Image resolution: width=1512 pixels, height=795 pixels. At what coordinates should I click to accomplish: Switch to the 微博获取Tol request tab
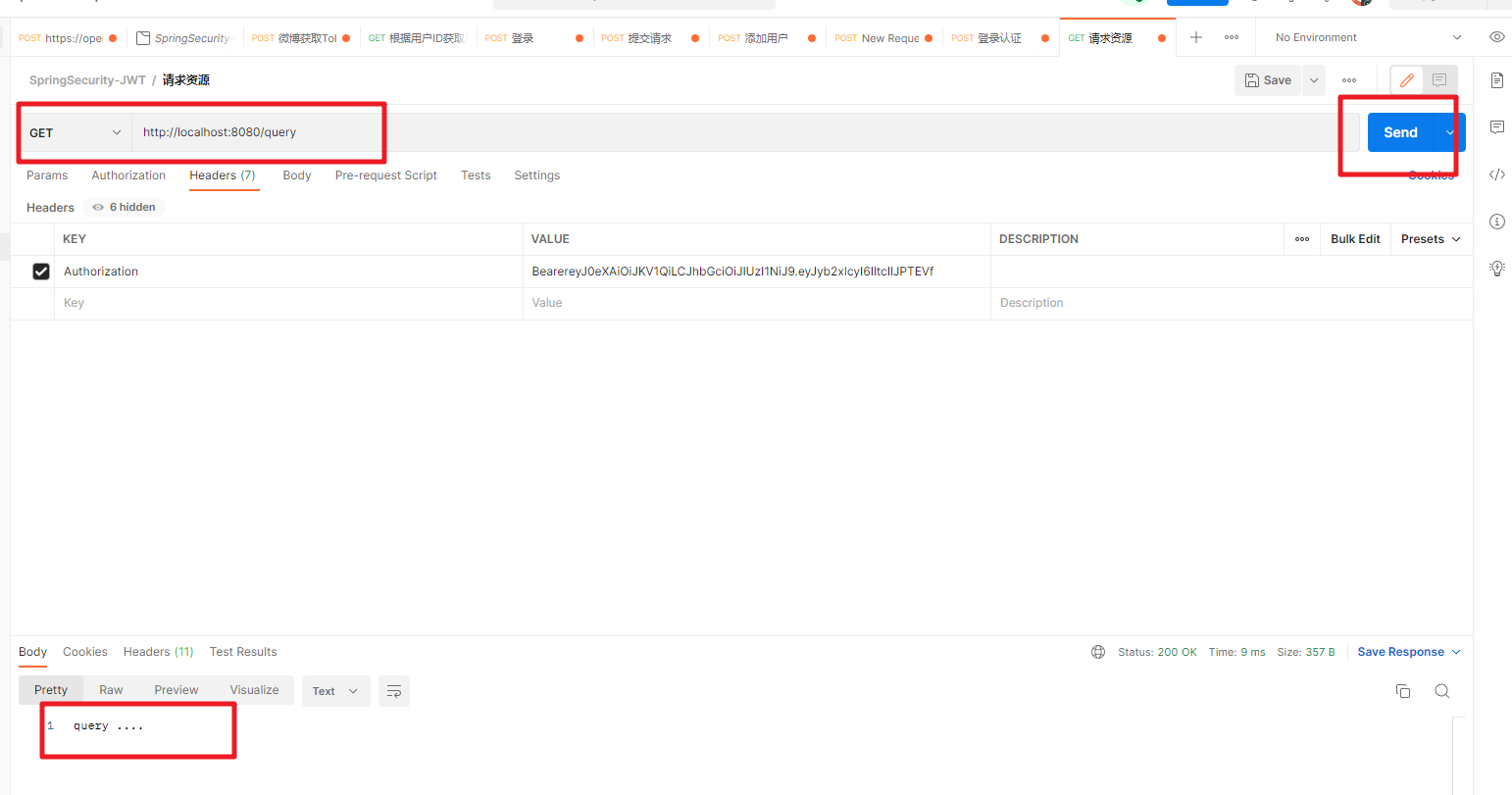tap(301, 38)
